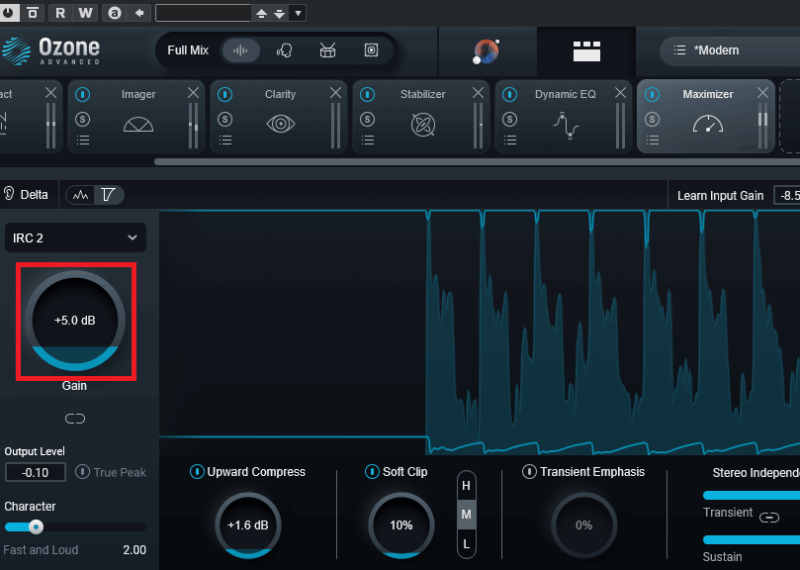
Task: Toggle Upward Compress on or off
Action: tap(197, 472)
